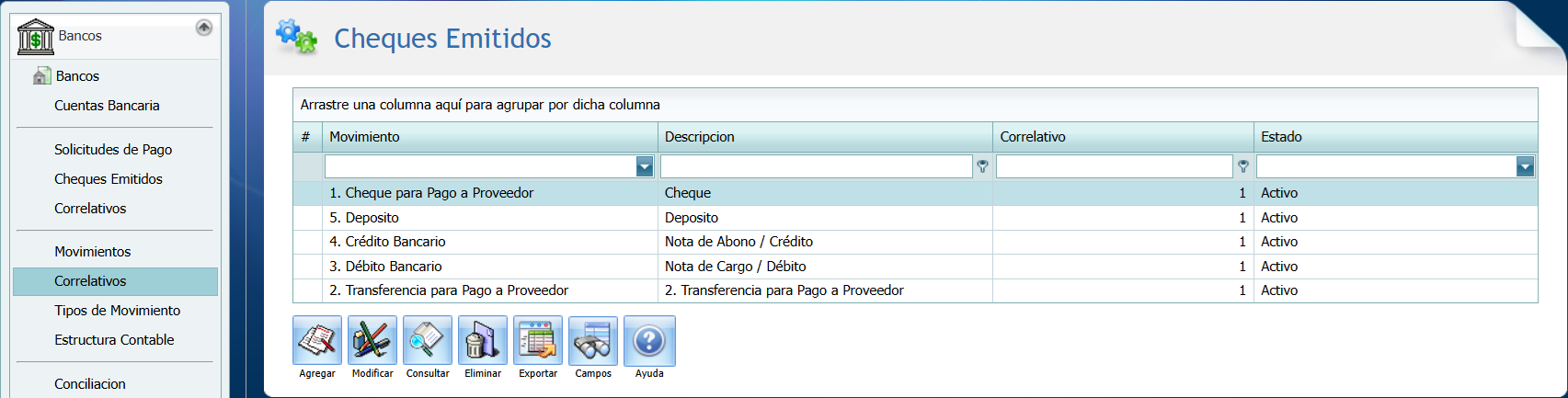
Task: Click the Exportar spreadsheet icon
Action: click(x=538, y=341)
